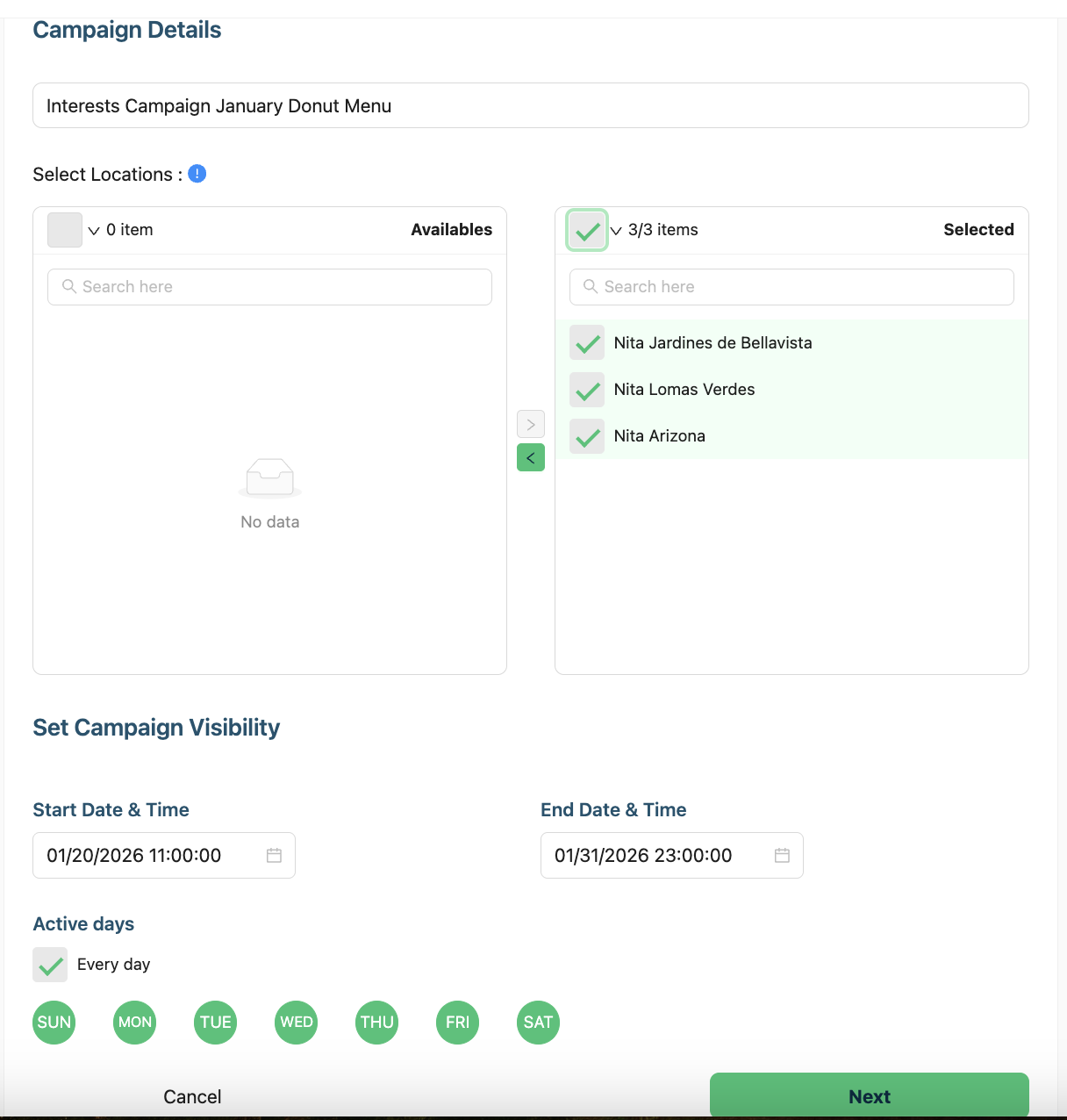Expand the Selected list selection dropdown
The image size is (1067, 1120).
(x=616, y=231)
